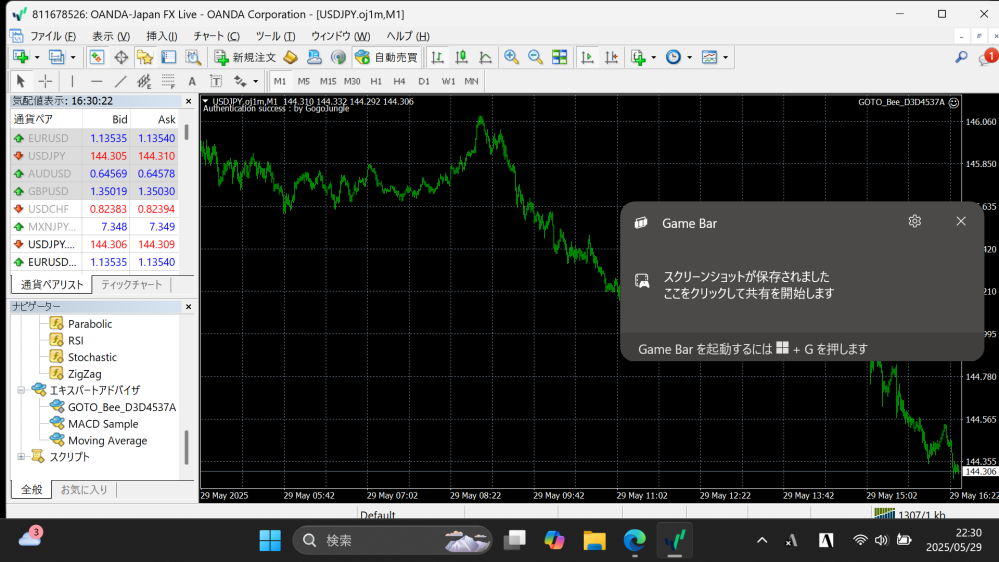Open the ファイル menu
The image size is (999, 562).
coord(53,36)
